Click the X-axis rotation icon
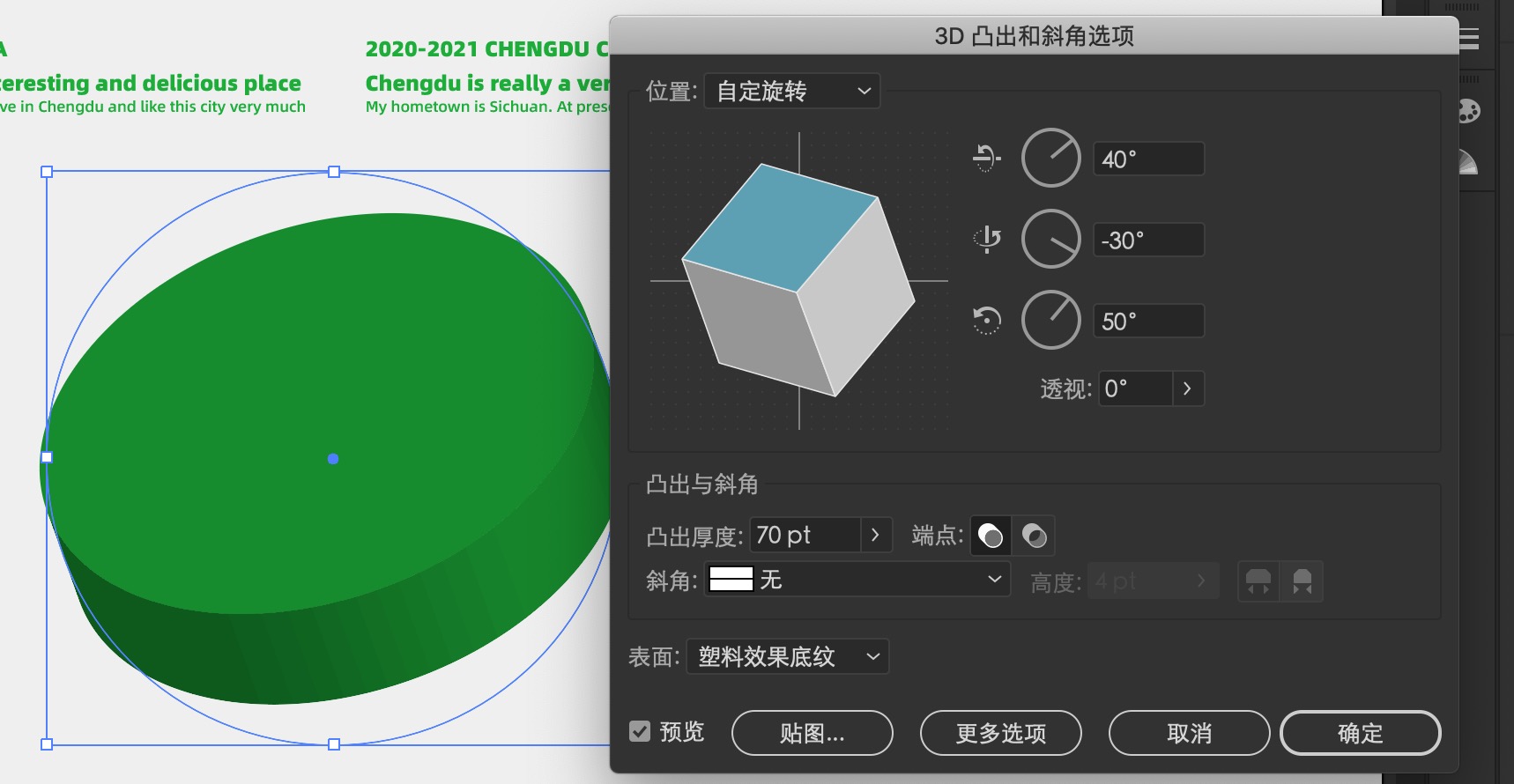 (x=986, y=159)
